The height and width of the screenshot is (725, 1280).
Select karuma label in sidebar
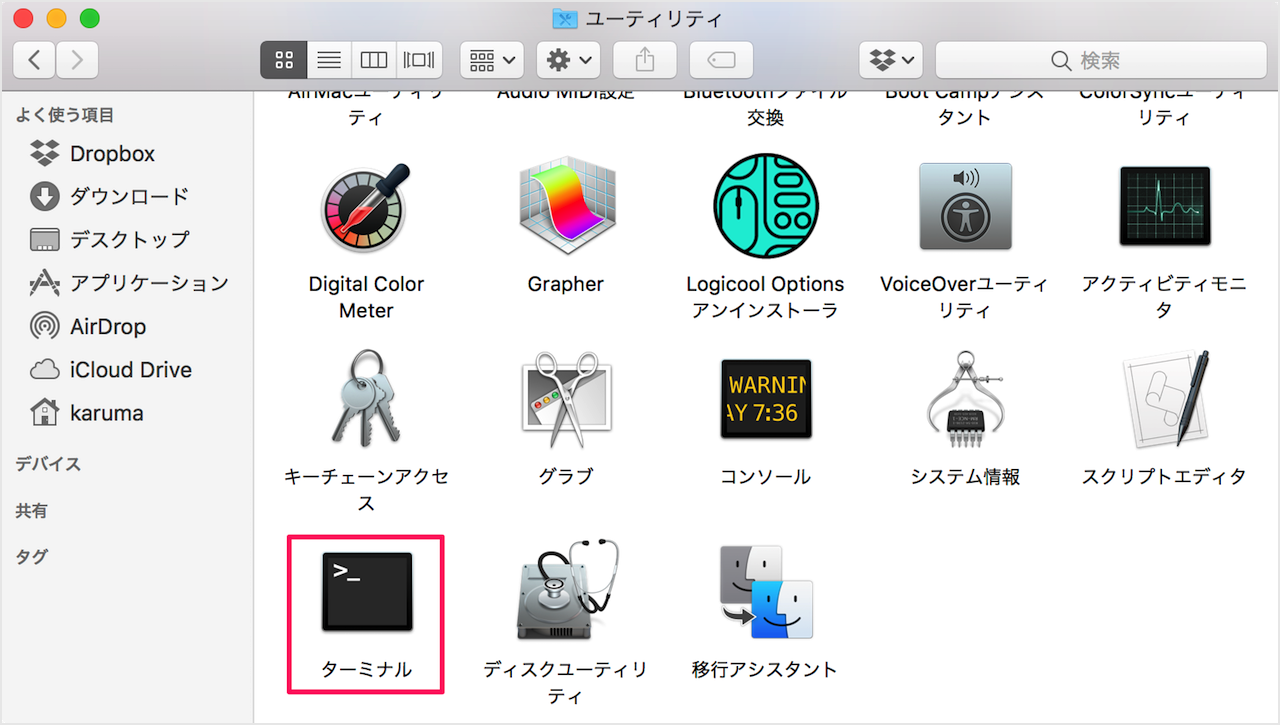106,412
